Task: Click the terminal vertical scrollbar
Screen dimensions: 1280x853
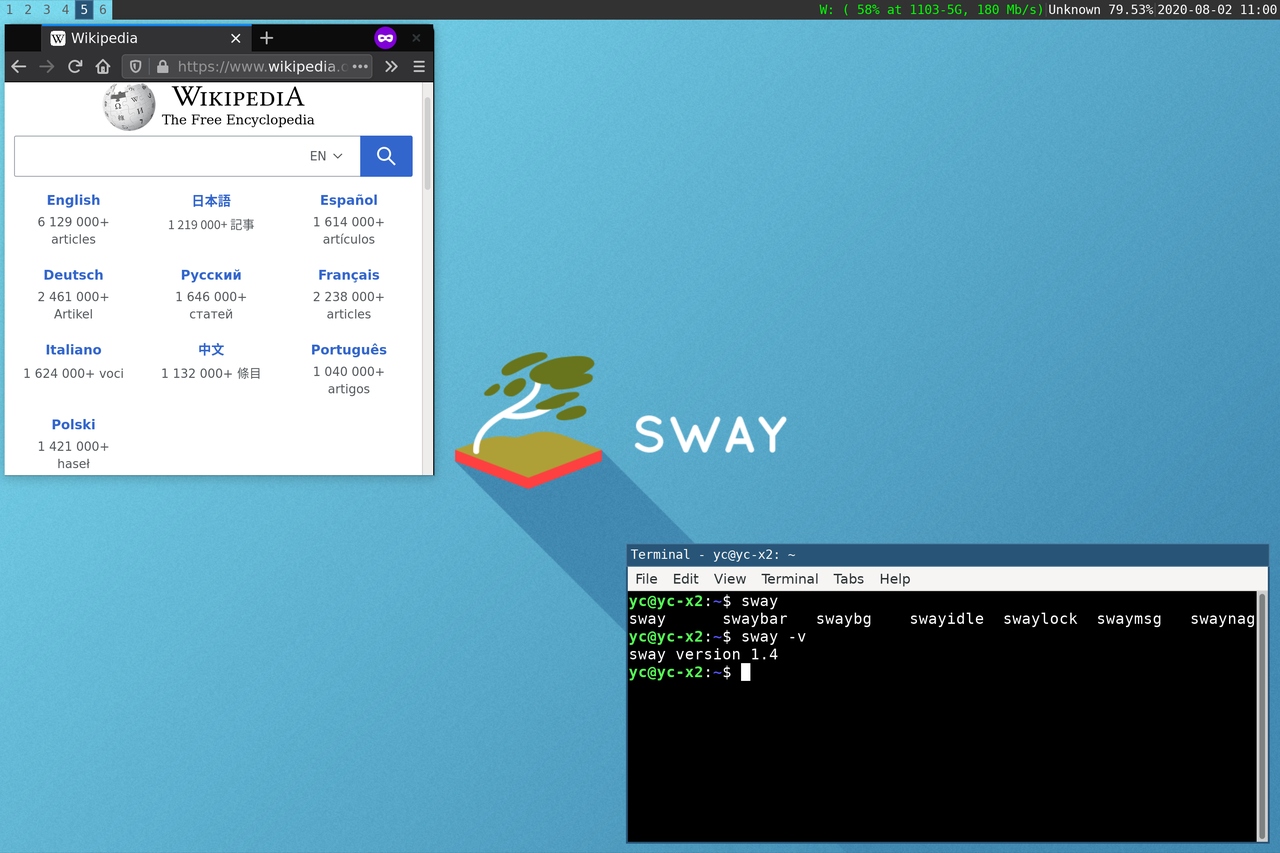Action: 1262,716
